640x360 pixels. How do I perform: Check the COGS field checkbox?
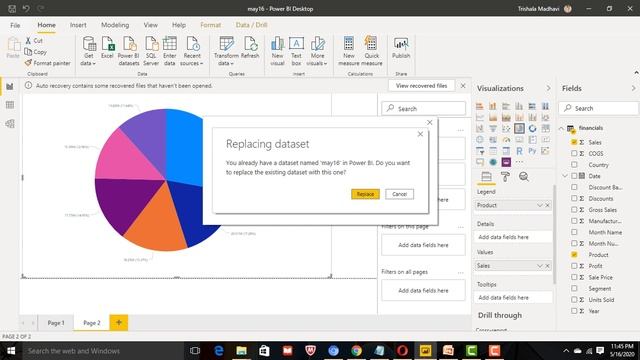pyautogui.click(x=574, y=153)
